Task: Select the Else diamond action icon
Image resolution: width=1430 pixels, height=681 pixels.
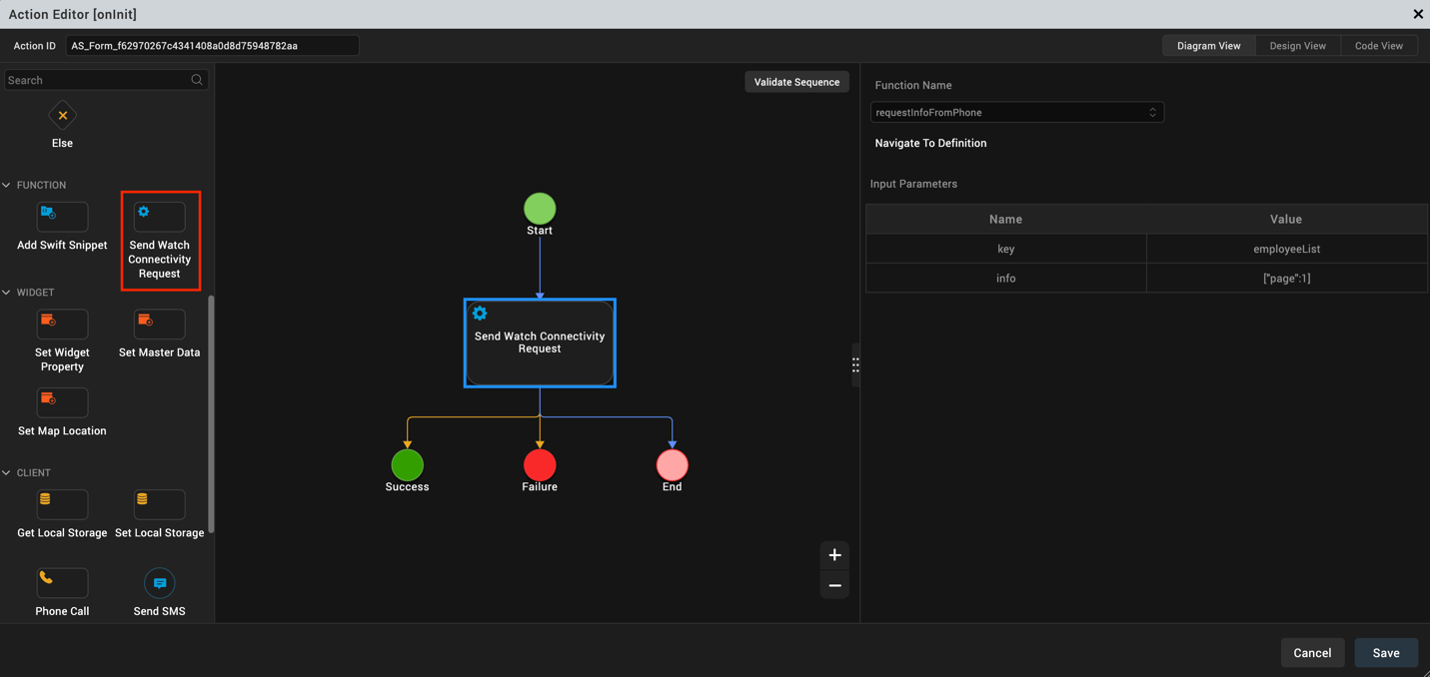Action: click(62, 116)
